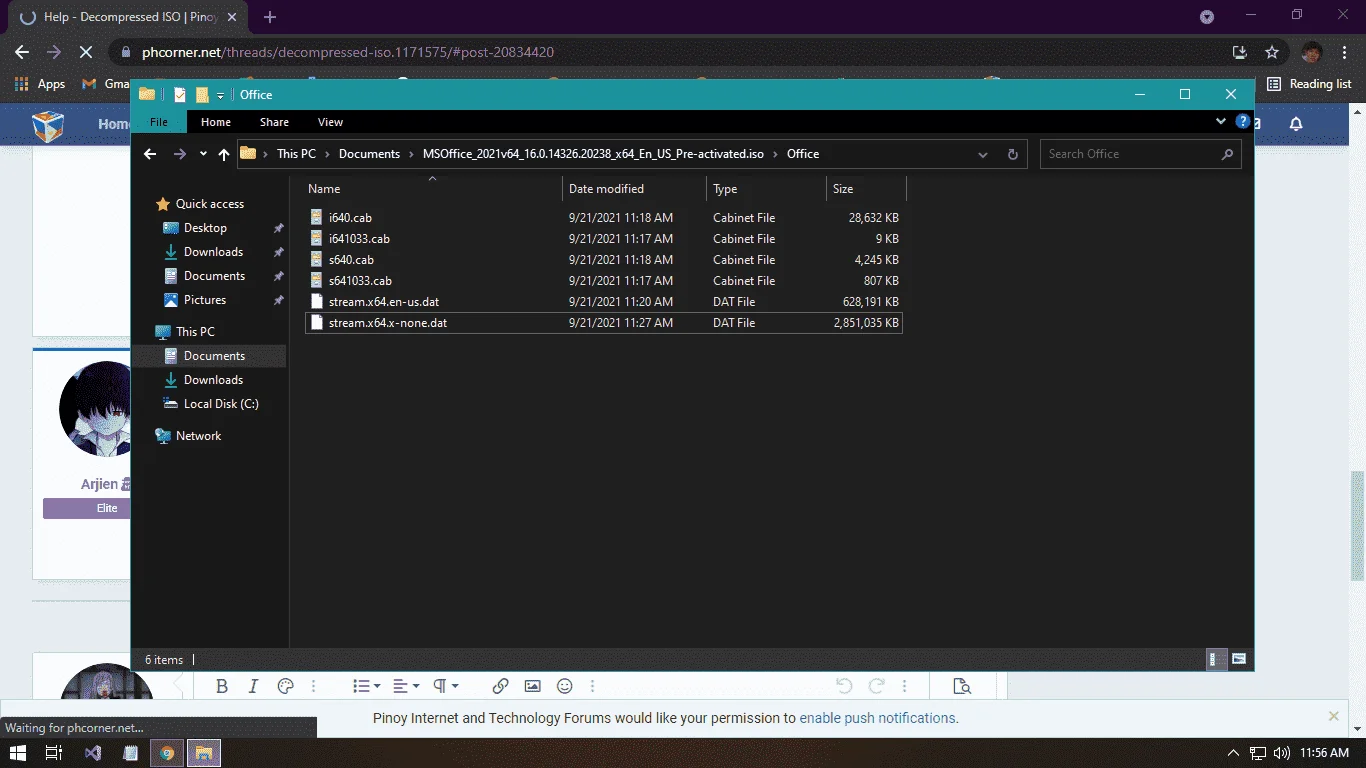Select the i641033.cab file

click(603, 239)
